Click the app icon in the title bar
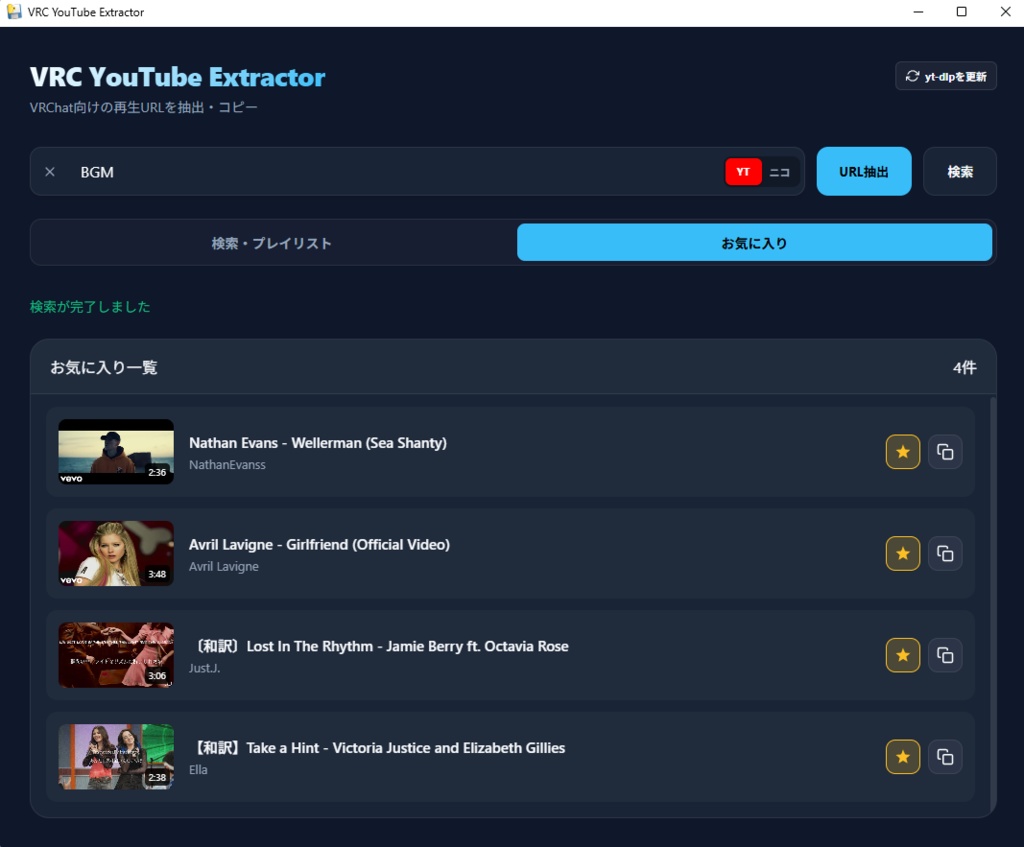This screenshot has height=847, width=1024. 13,11
